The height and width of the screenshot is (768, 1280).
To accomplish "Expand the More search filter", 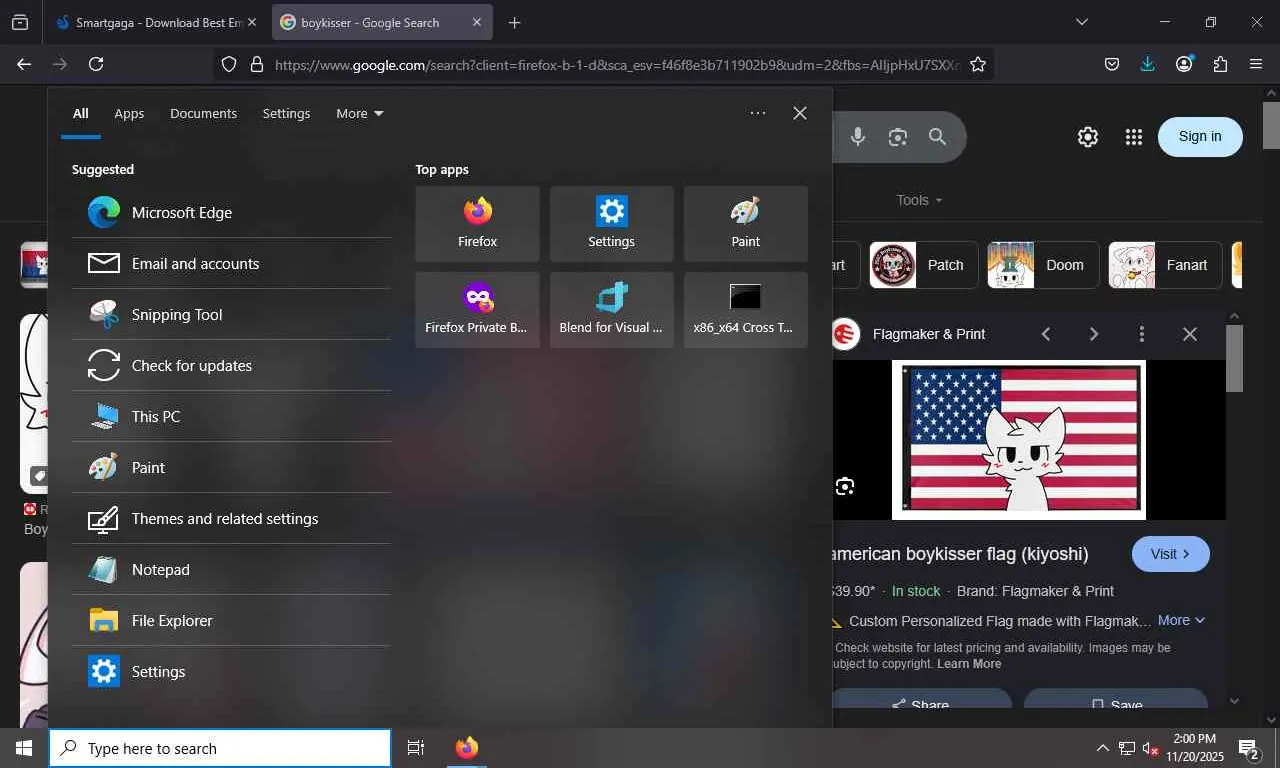I will click(x=360, y=113).
